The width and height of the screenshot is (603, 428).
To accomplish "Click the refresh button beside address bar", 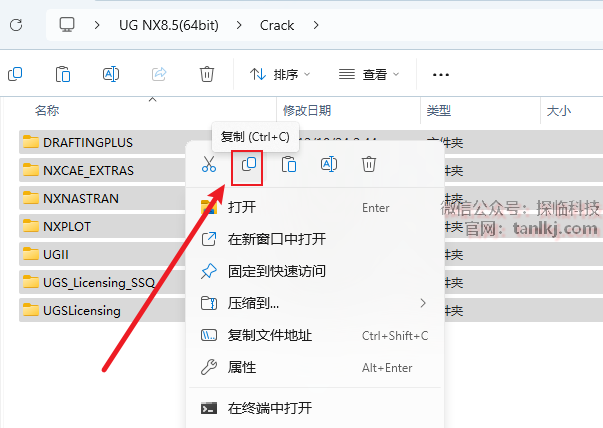I will (16, 25).
